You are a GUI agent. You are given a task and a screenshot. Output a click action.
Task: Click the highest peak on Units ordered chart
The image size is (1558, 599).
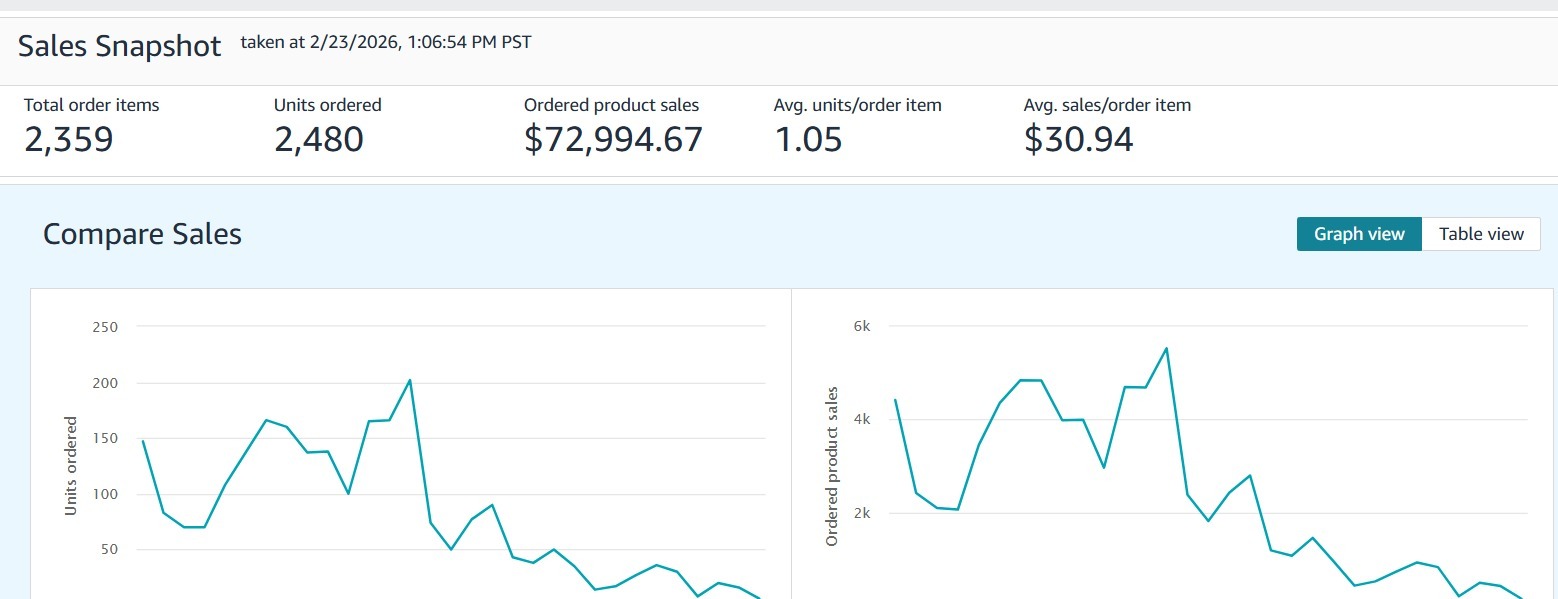[x=410, y=380]
